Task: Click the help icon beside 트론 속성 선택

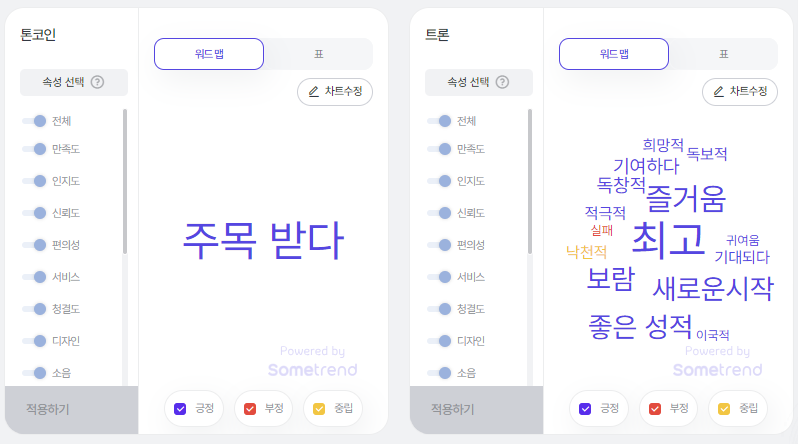Action: (502, 82)
